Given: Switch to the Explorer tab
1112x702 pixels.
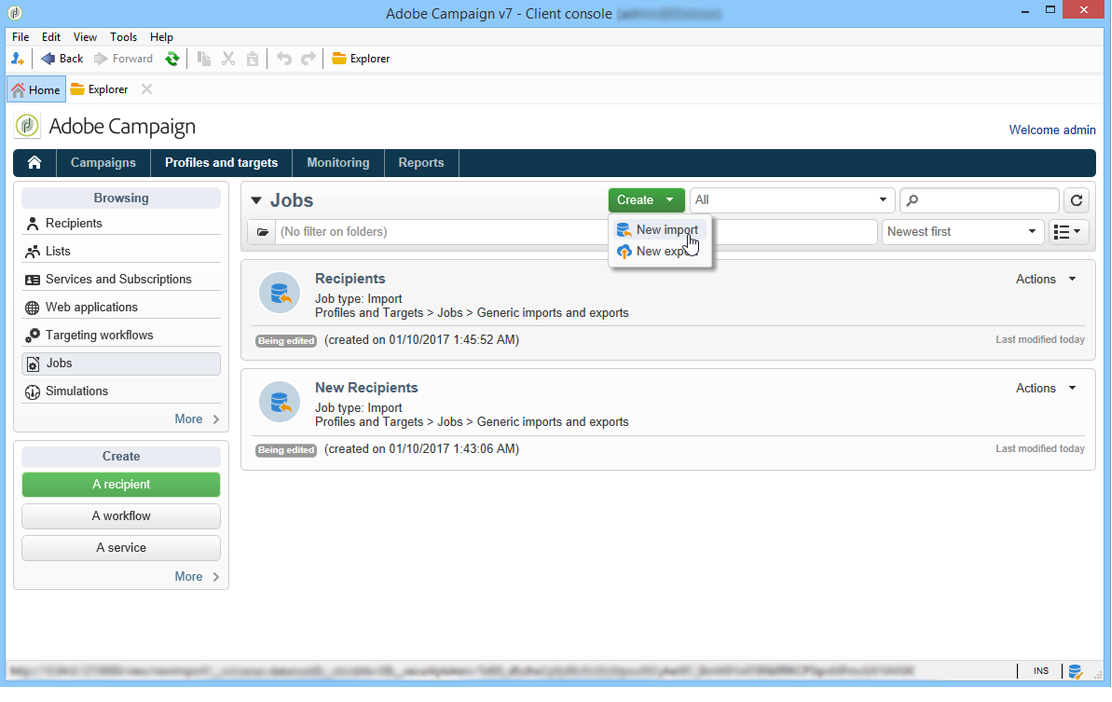Looking at the screenshot, I should click(99, 89).
